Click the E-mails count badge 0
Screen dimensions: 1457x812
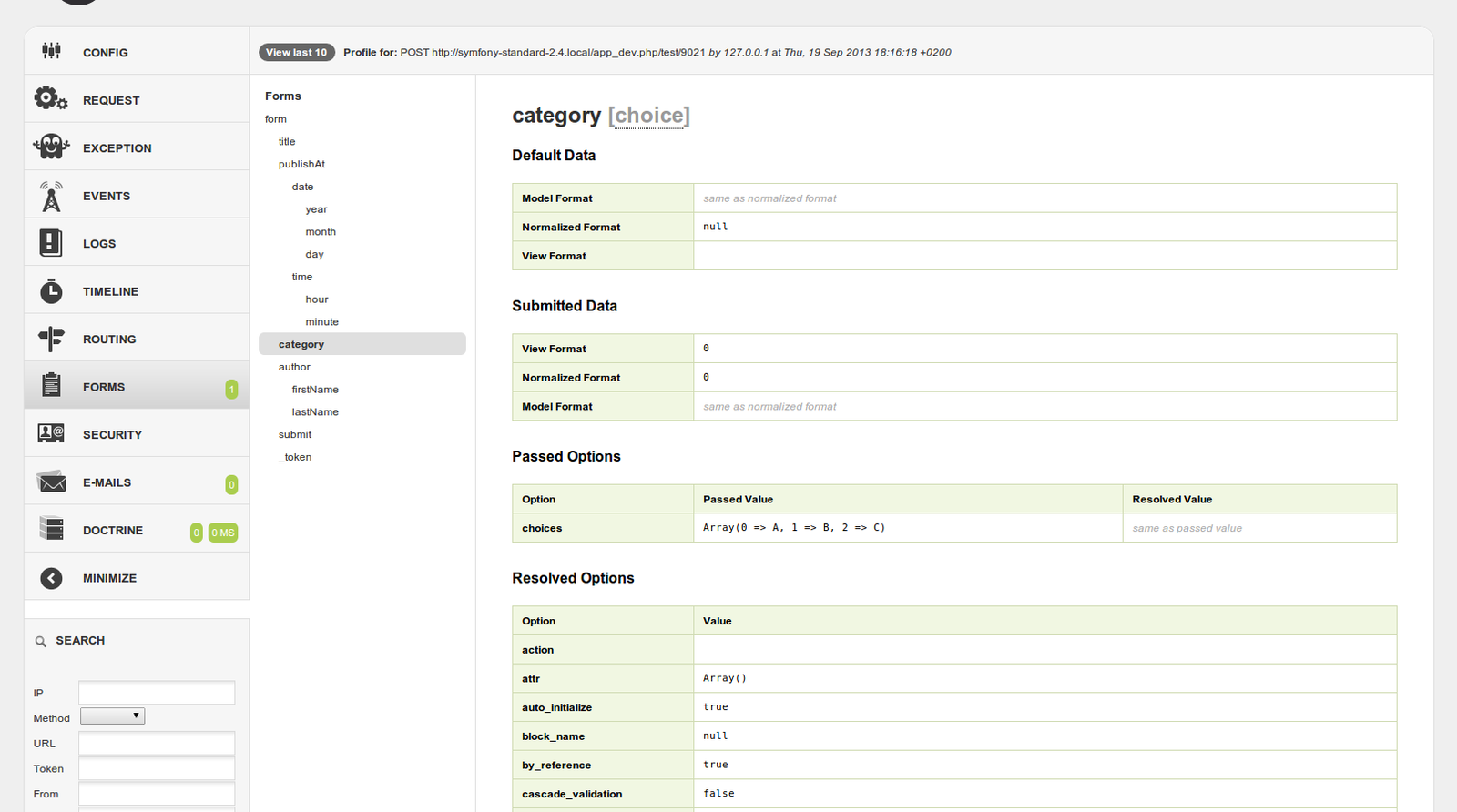tap(231, 485)
